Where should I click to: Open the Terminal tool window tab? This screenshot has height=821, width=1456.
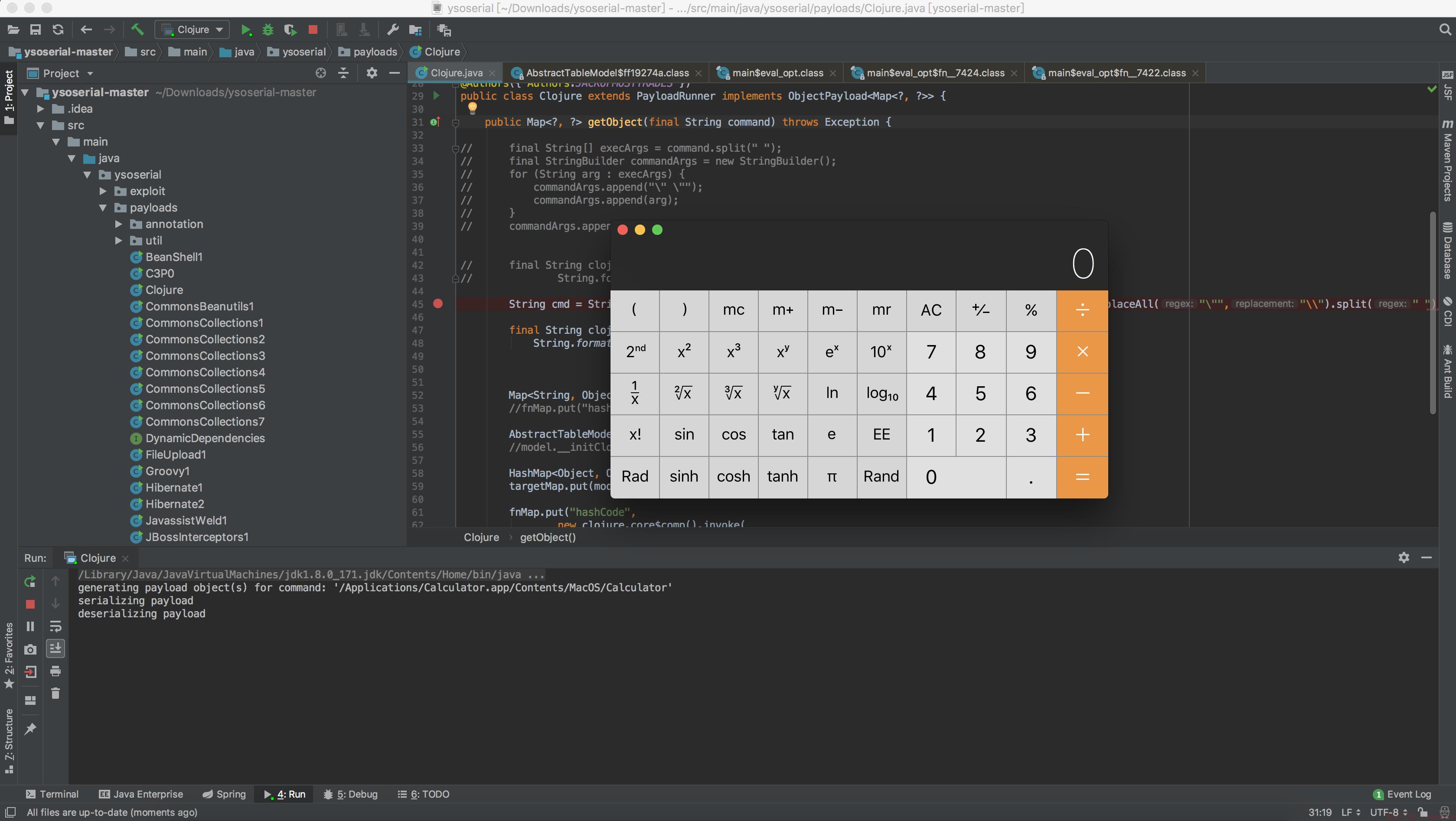pyautogui.click(x=52, y=794)
